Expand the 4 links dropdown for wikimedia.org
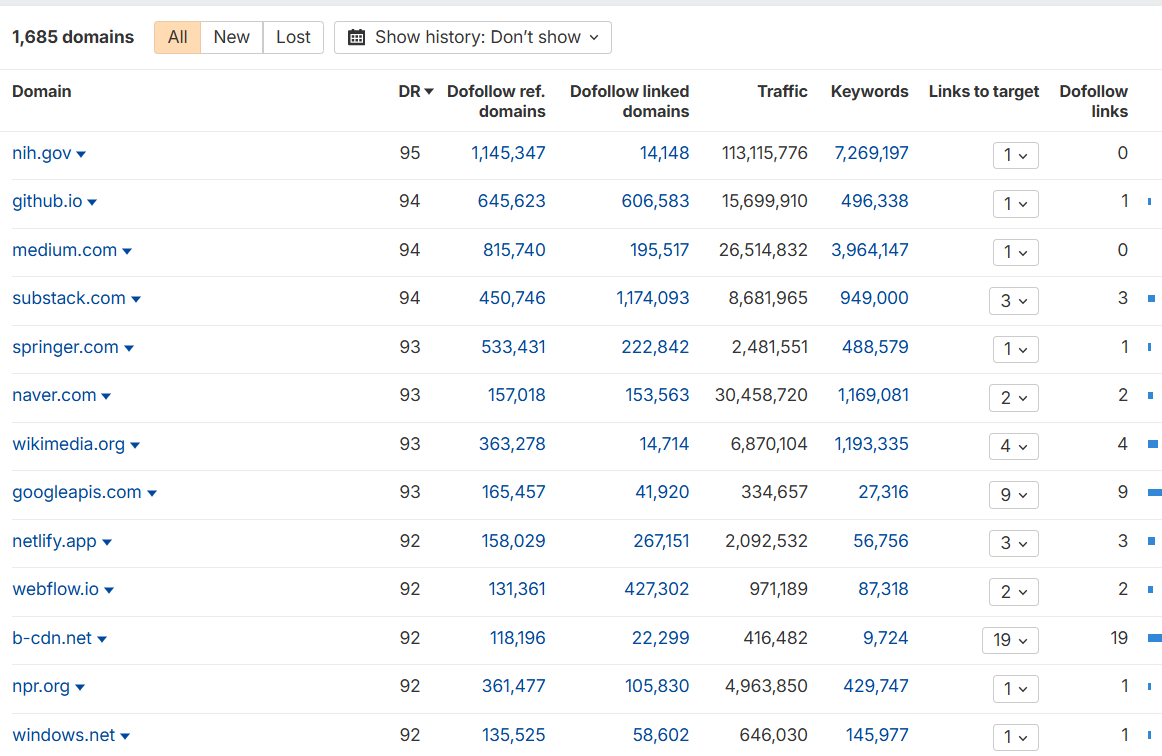Viewport: 1162px width, 756px height. pyautogui.click(x=1014, y=446)
